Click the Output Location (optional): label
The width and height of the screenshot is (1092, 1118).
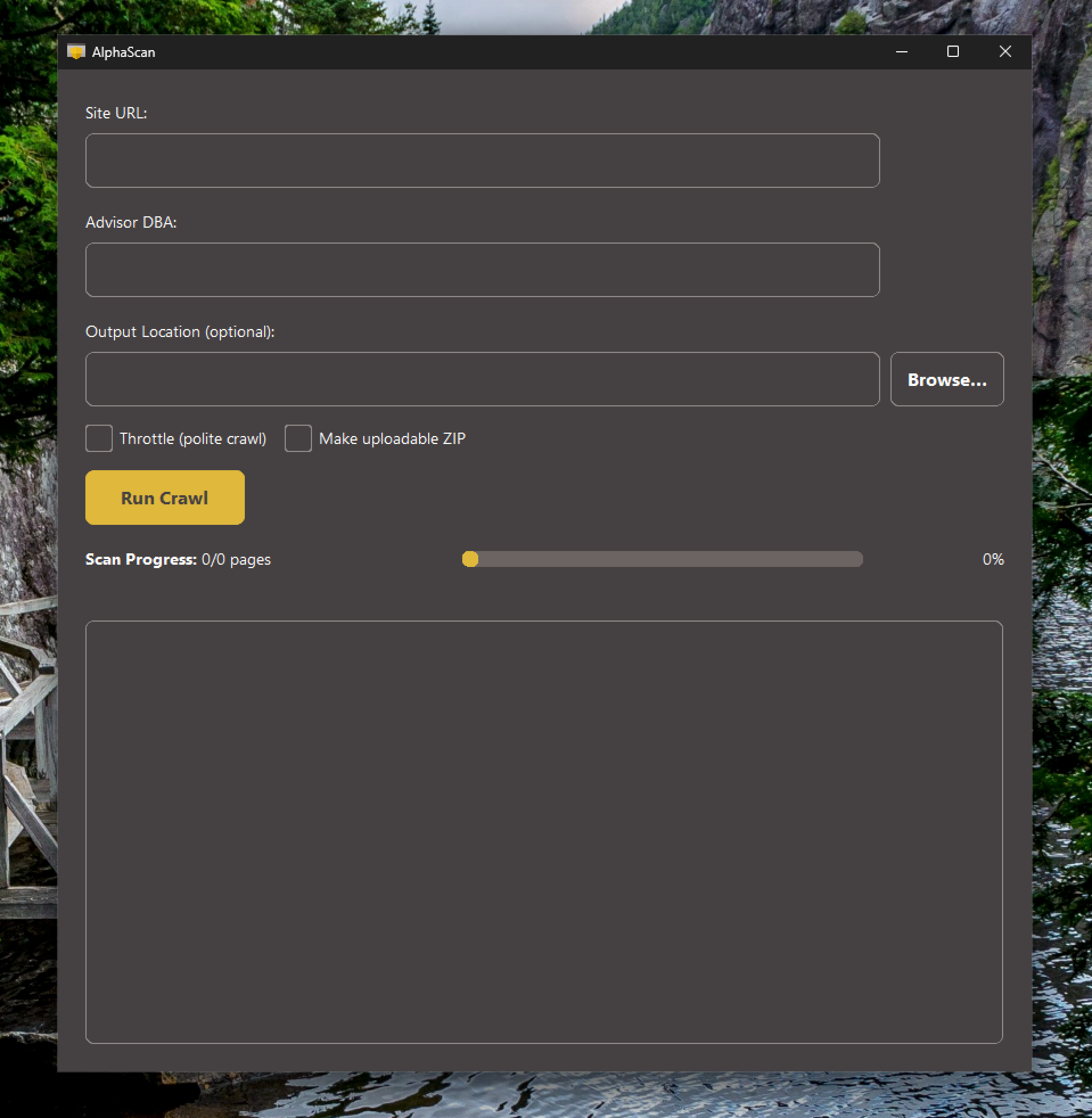click(180, 331)
